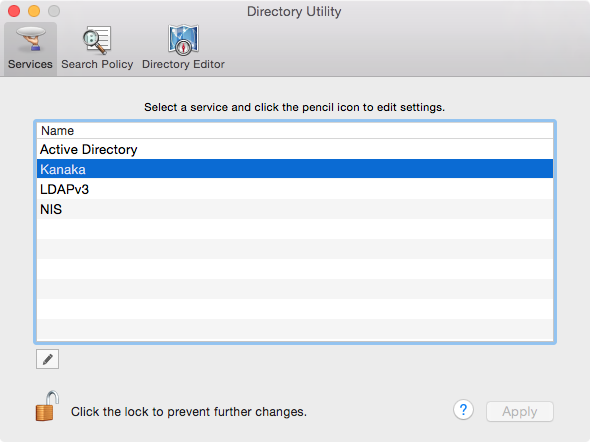Click the "prevent further changes" lock text

pyautogui.click(x=189, y=412)
